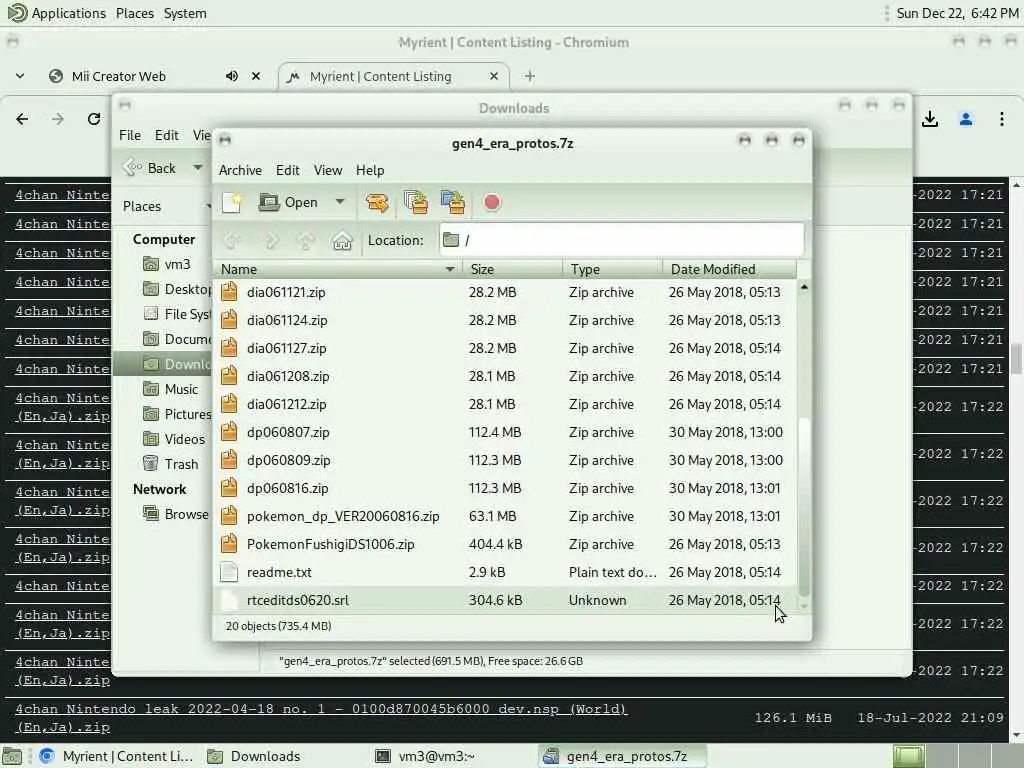This screenshot has height=768, width=1024.
Task: Open Videos folder in Downloads sidebar
Action: coord(174,440)
